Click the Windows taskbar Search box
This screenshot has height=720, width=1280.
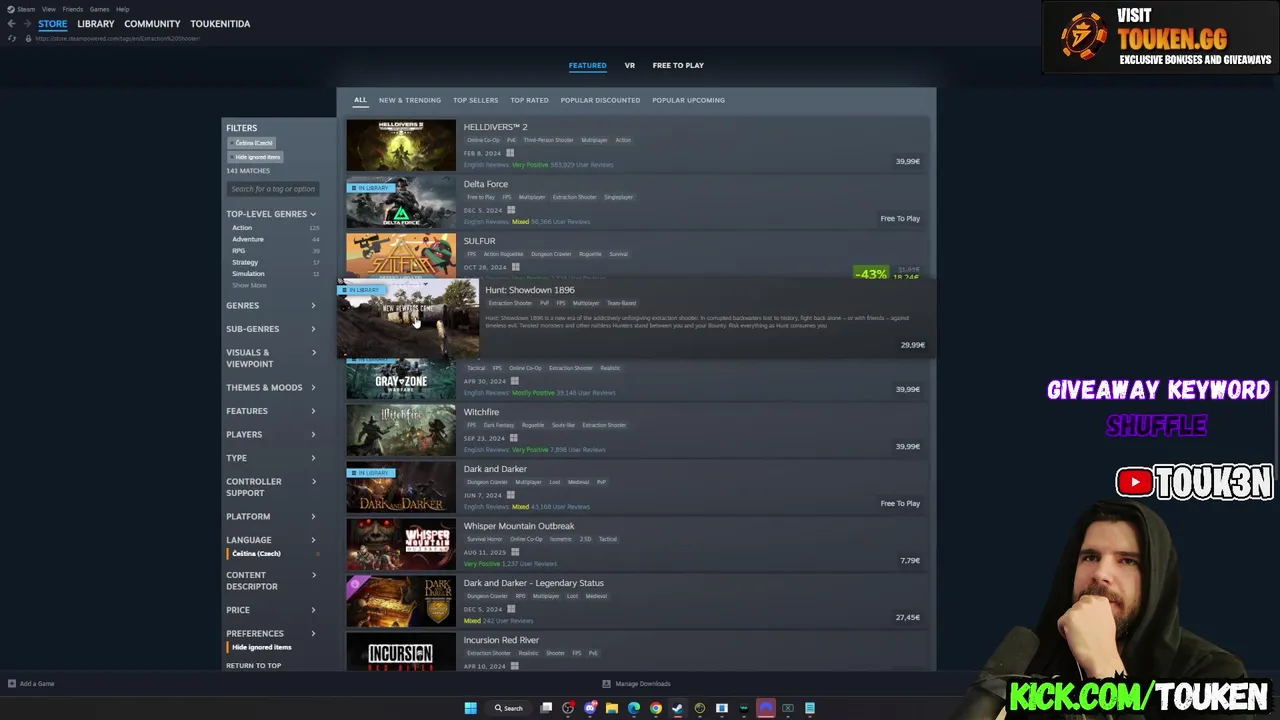tap(508, 708)
